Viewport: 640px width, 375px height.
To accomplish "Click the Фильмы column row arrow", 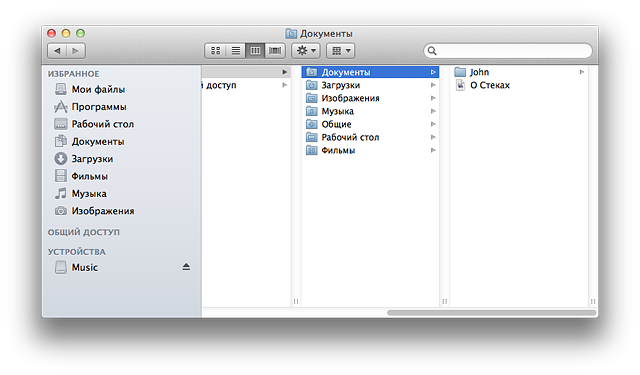I will (x=433, y=151).
